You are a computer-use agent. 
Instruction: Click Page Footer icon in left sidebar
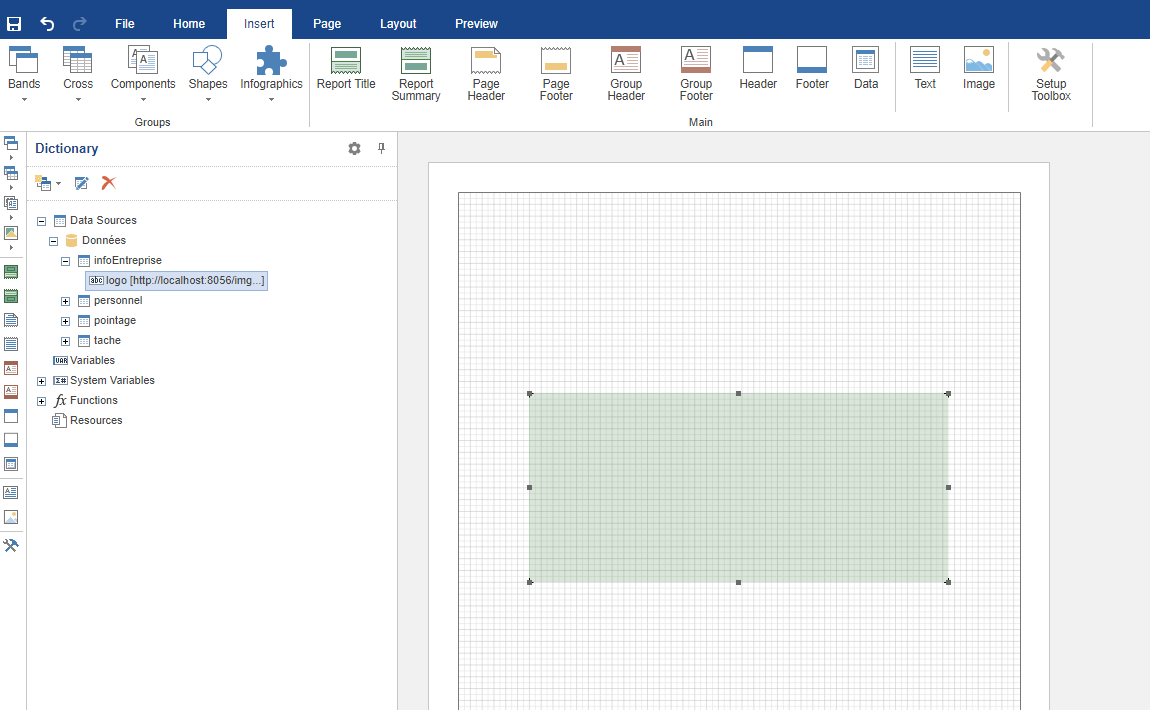coord(11,344)
